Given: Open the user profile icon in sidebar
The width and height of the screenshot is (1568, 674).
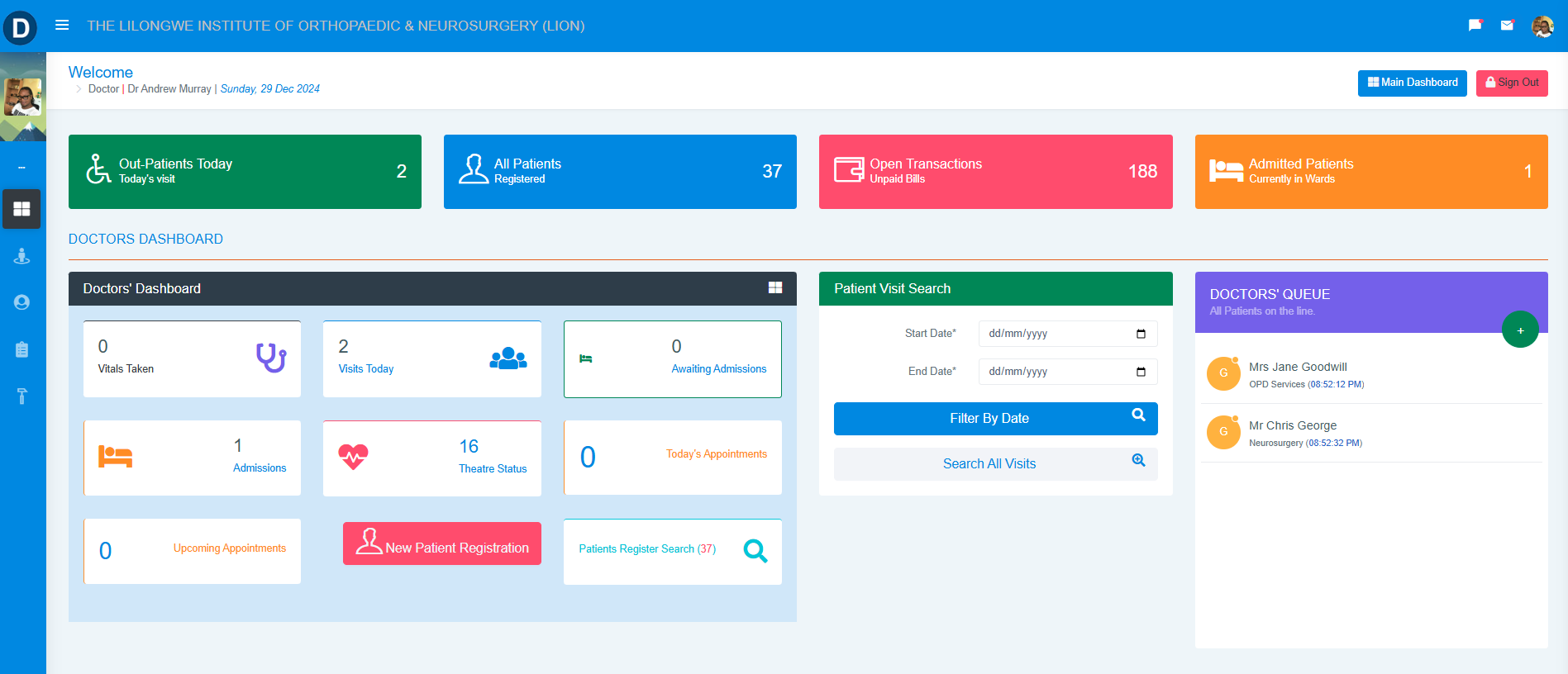Looking at the screenshot, I should (x=22, y=302).
